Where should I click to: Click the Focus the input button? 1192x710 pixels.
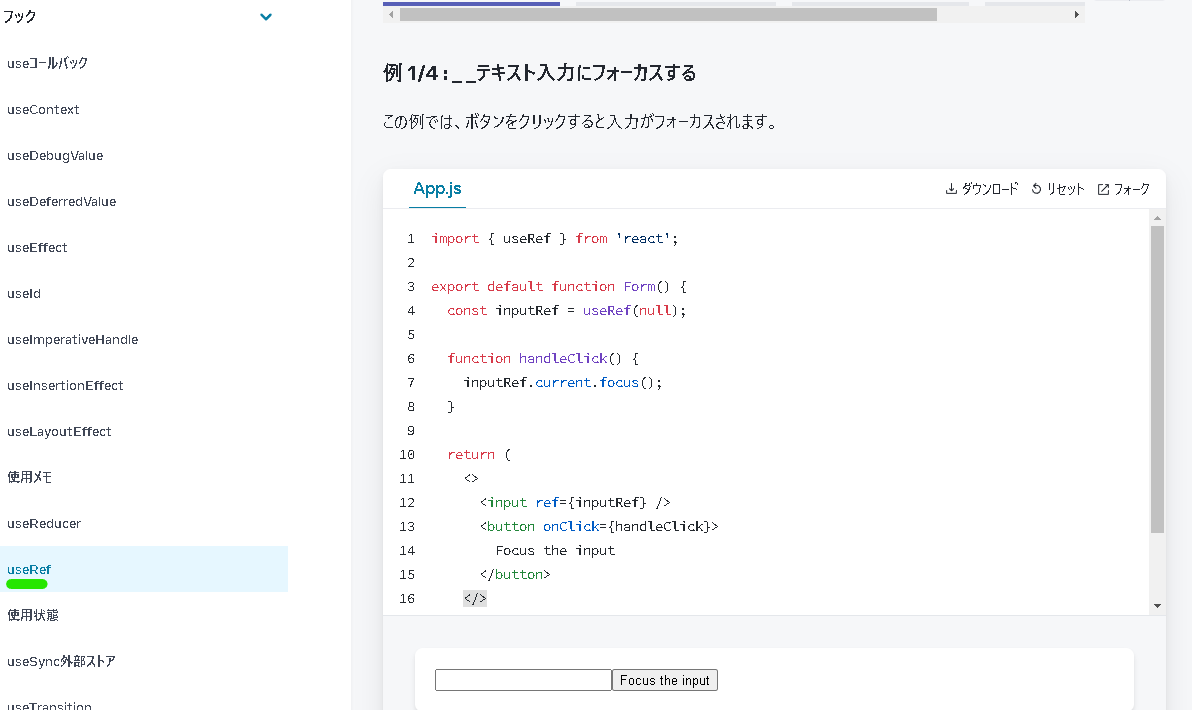pos(664,680)
